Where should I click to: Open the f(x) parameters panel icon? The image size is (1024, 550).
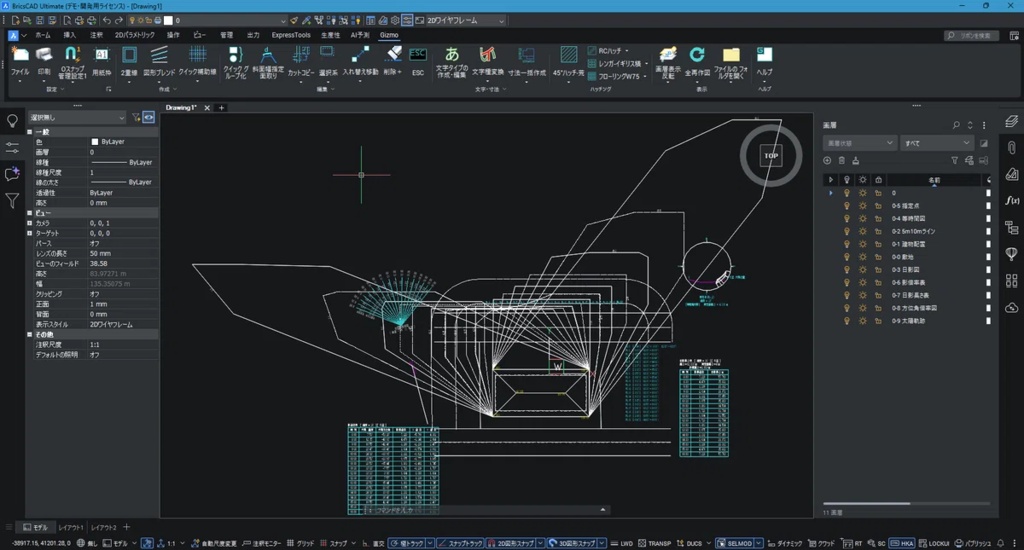pos(1012,201)
